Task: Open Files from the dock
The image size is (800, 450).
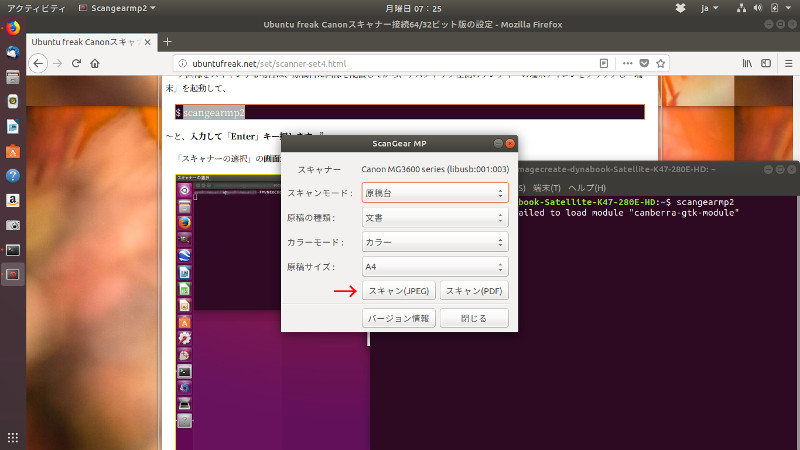Action: point(13,77)
